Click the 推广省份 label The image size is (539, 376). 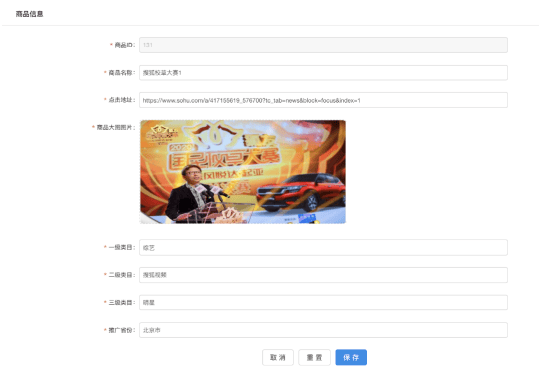122,330
